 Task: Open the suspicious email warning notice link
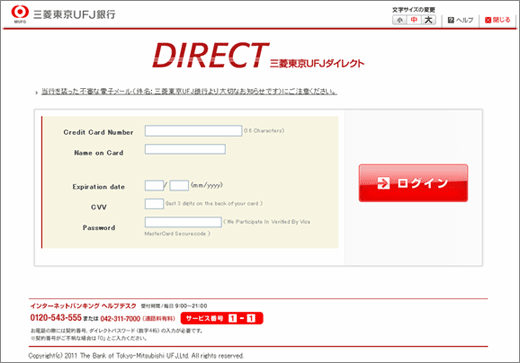point(189,91)
